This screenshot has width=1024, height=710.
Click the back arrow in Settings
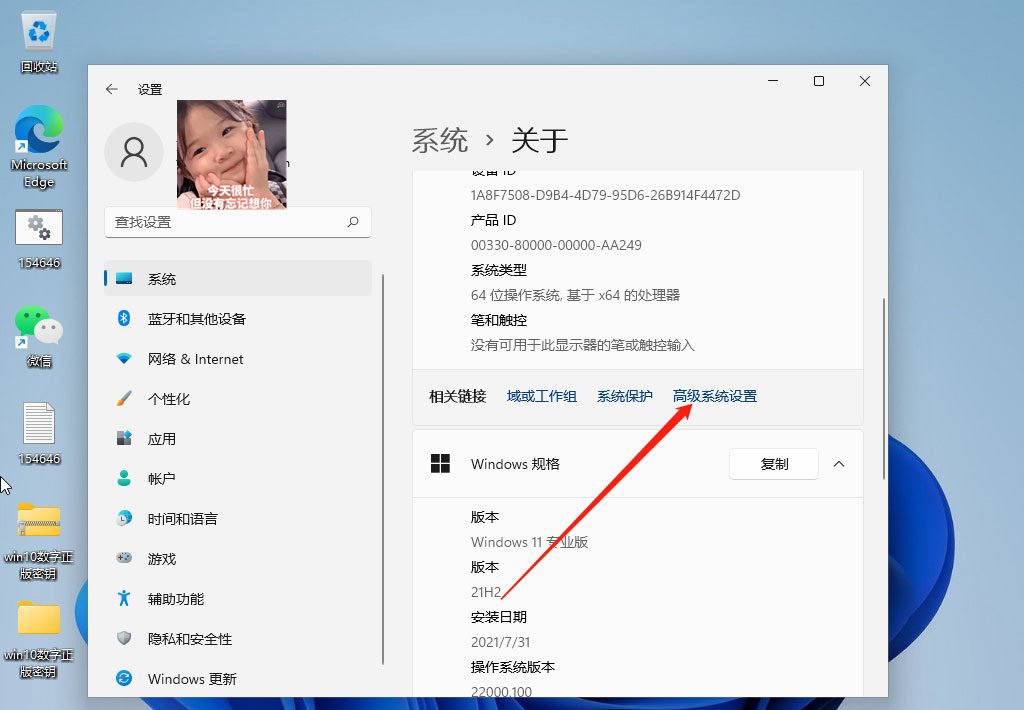click(112, 89)
